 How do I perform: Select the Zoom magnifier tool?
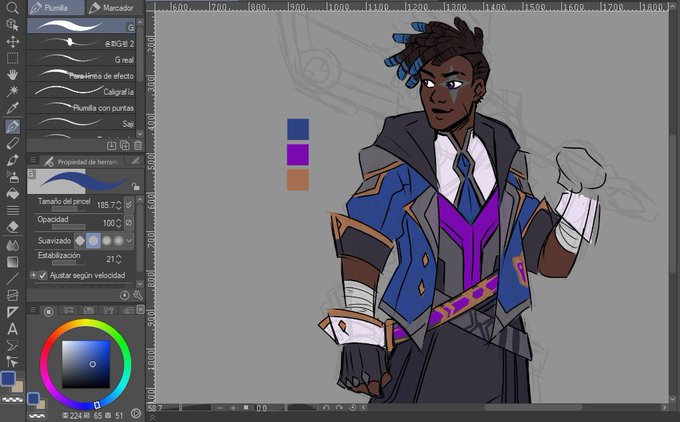(x=12, y=8)
